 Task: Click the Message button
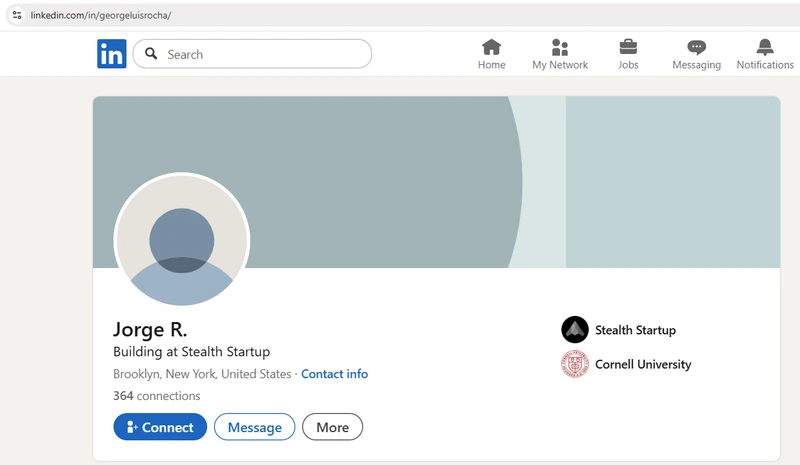[x=254, y=427]
